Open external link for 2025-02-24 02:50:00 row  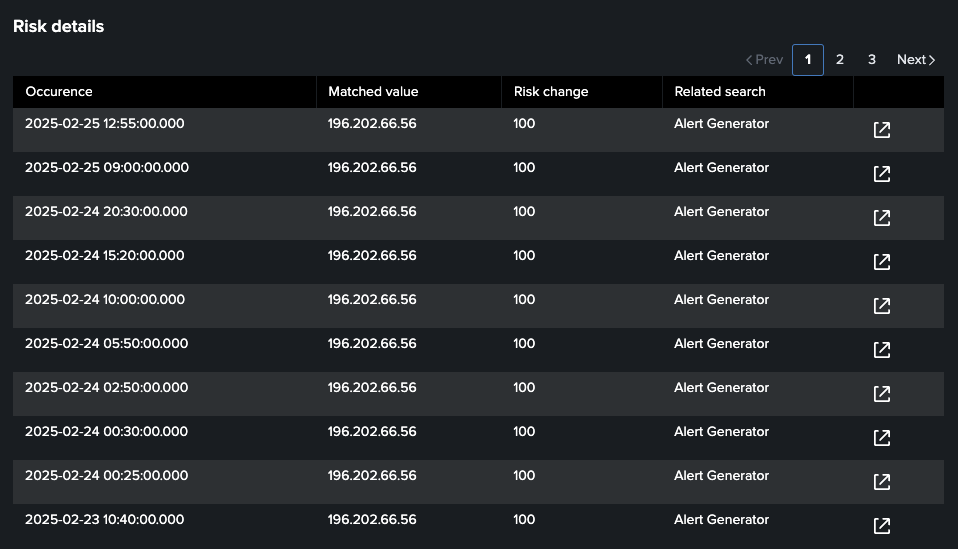point(881,394)
